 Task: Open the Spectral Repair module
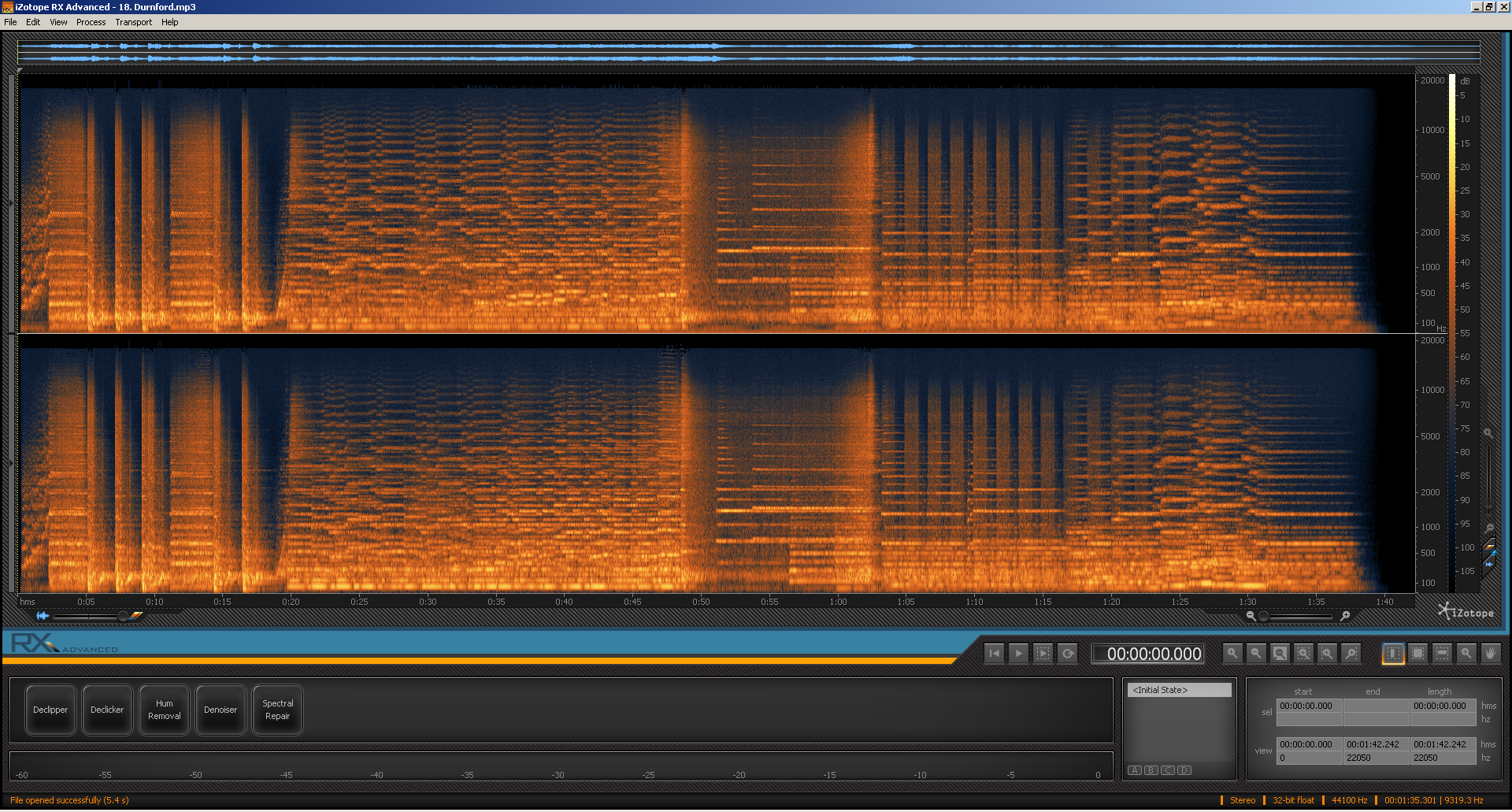277,710
